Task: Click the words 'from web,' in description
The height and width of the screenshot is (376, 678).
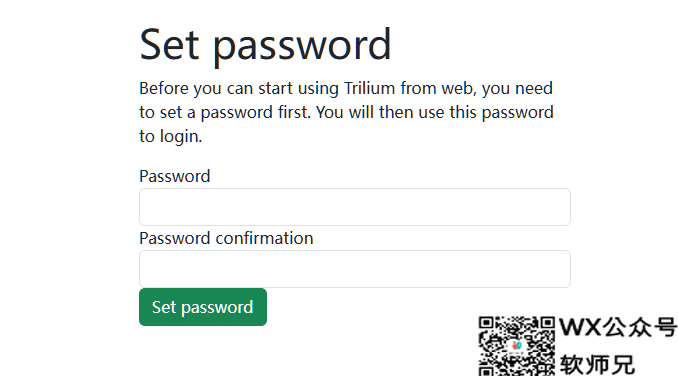Action: coord(438,89)
